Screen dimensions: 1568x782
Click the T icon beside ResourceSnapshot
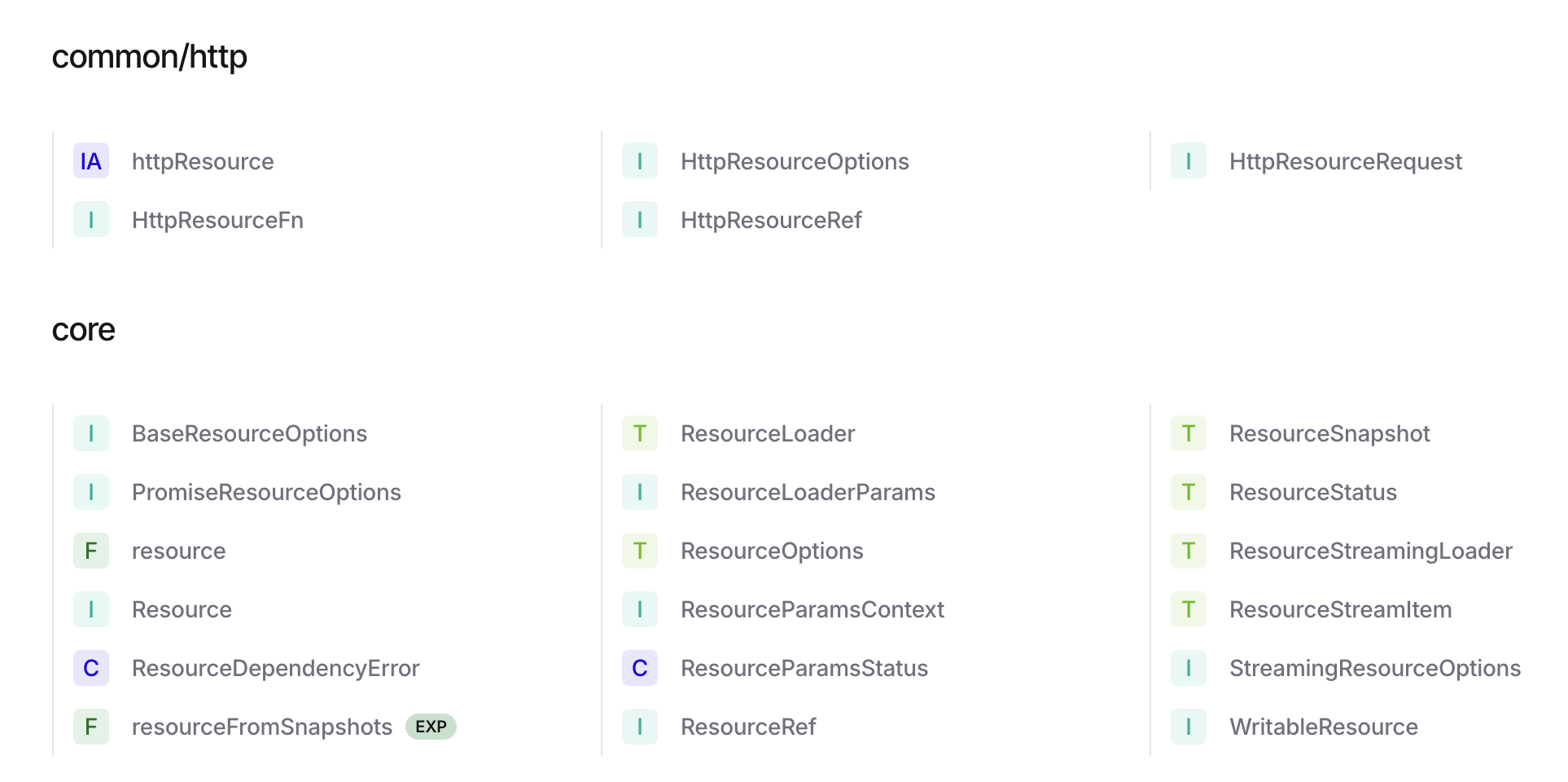point(1189,433)
